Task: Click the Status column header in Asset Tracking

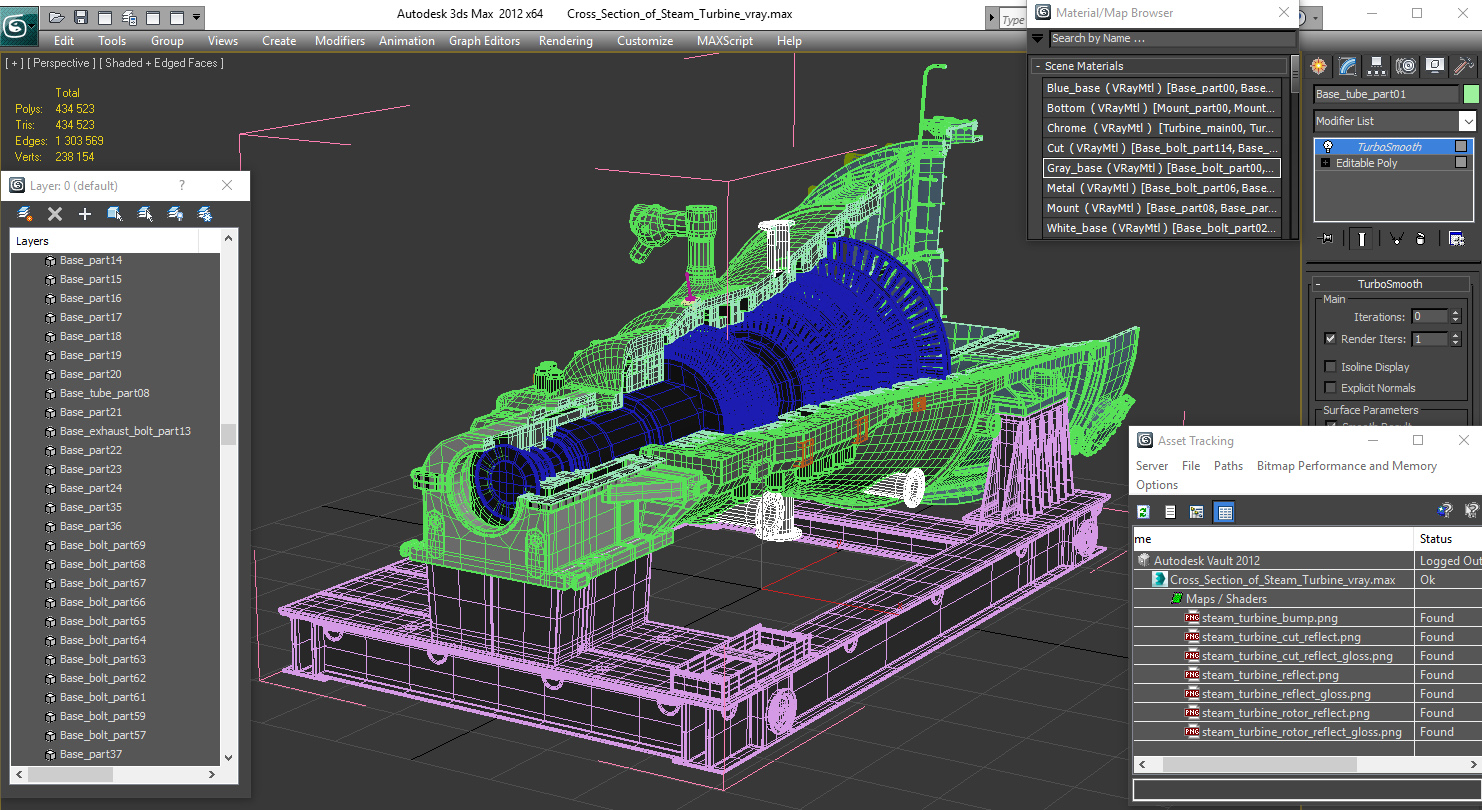Action: pyautogui.click(x=1447, y=539)
